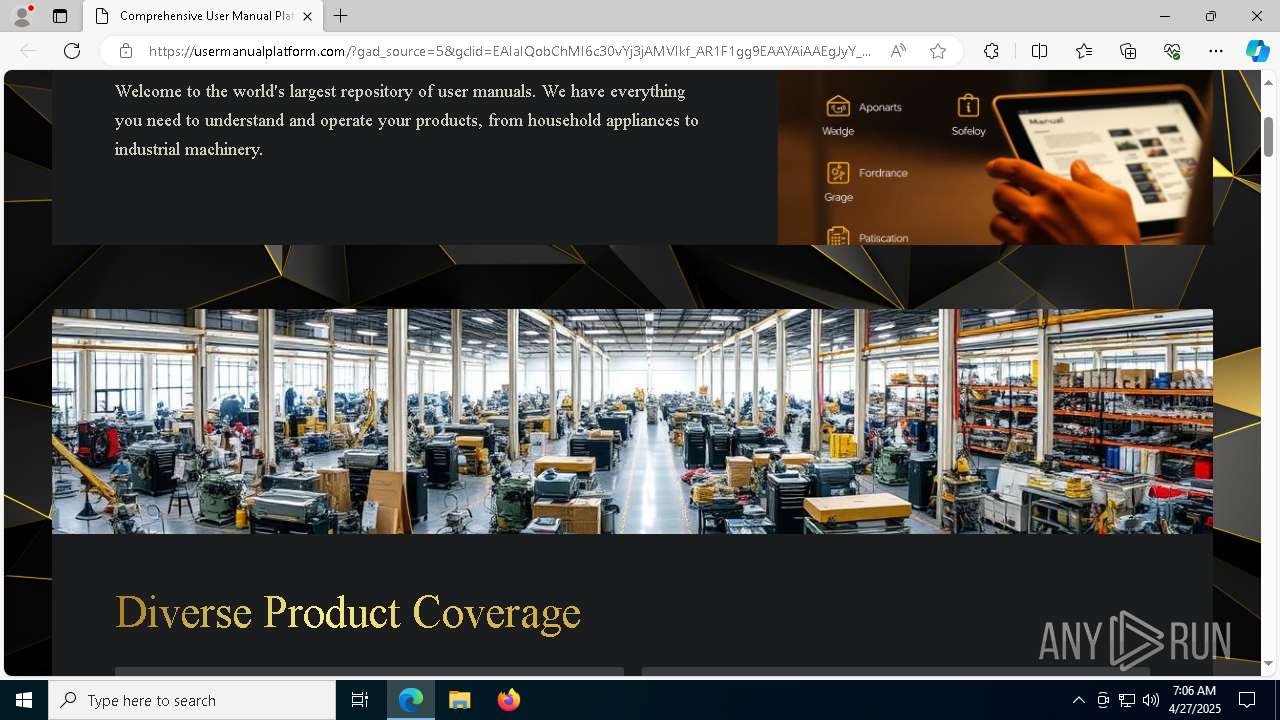This screenshot has width=1280, height=720.
Task: Click the browser back arrow
Action: [x=28, y=51]
